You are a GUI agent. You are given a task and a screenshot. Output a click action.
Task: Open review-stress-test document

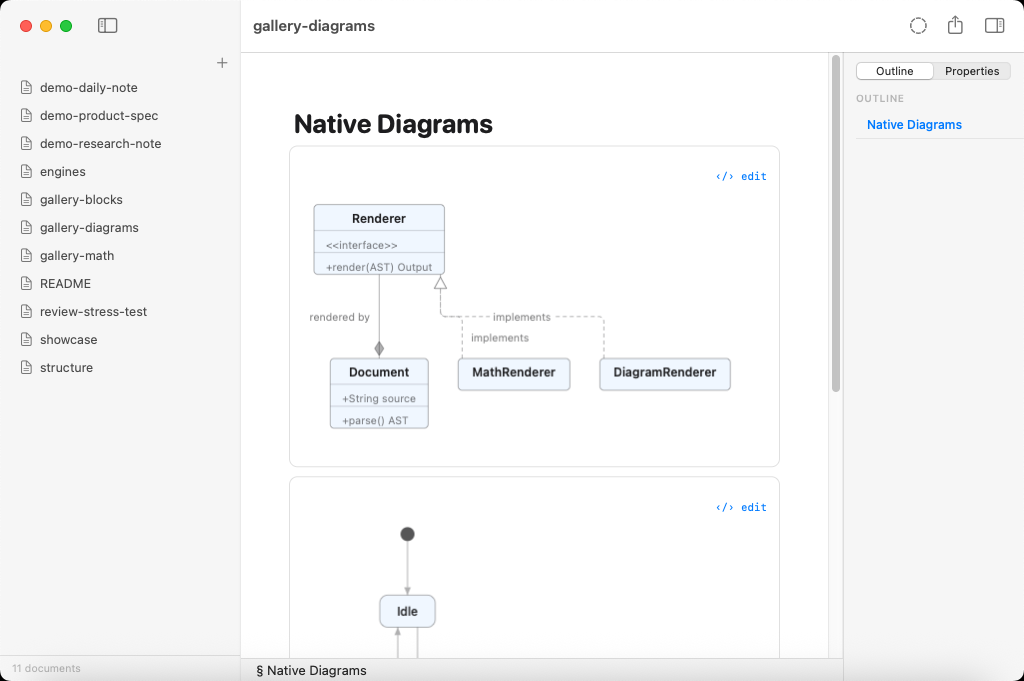pos(93,311)
